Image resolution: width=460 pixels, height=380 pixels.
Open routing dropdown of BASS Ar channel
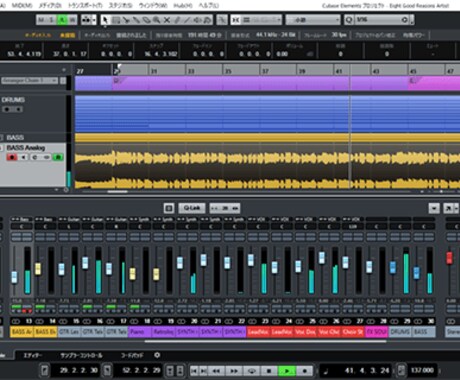(x=22, y=219)
